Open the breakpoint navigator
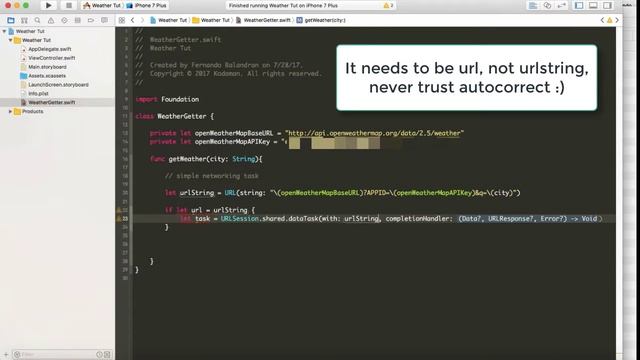640x360 pixels. pyautogui.click(x=91, y=20)
